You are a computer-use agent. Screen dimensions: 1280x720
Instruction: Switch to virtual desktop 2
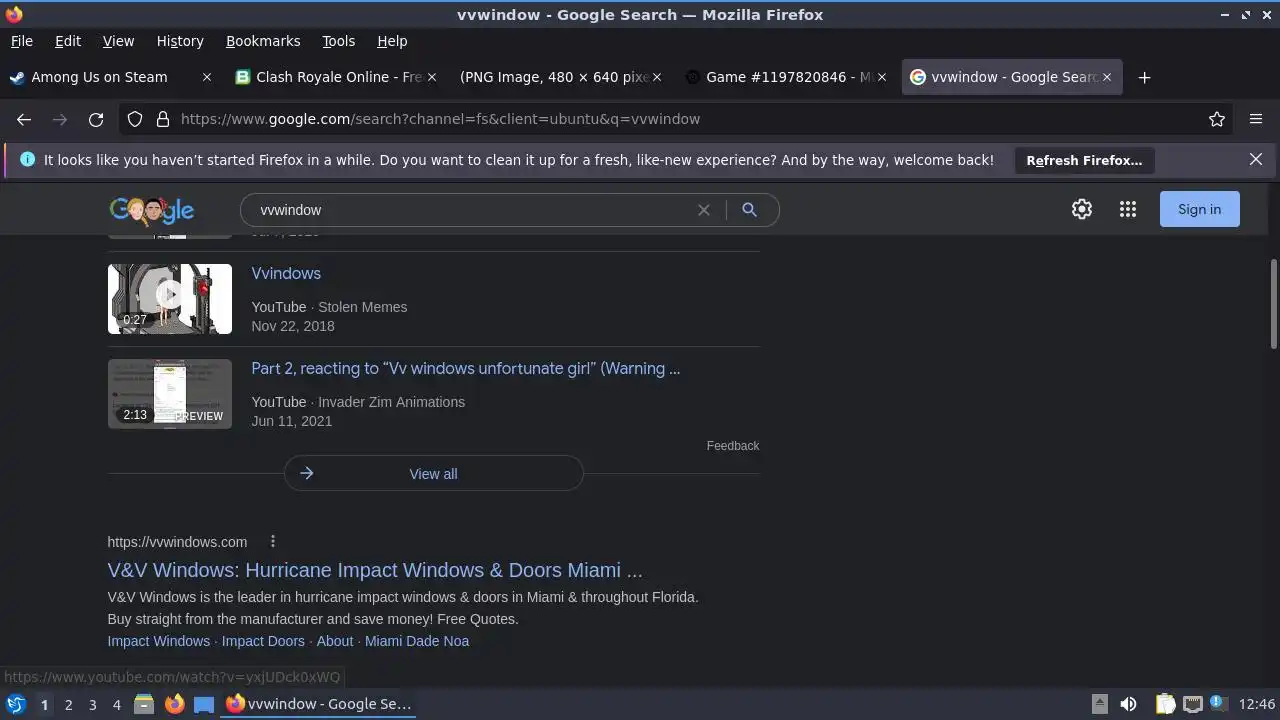[x=68, y=705]
